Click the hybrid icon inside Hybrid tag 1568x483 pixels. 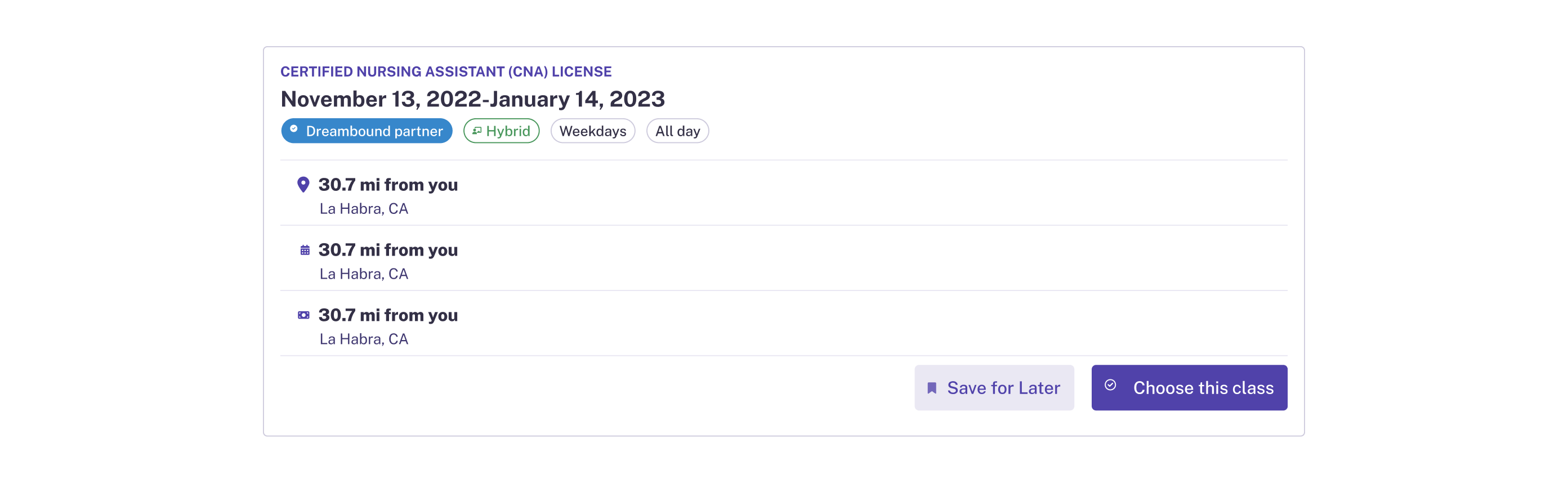477,131
